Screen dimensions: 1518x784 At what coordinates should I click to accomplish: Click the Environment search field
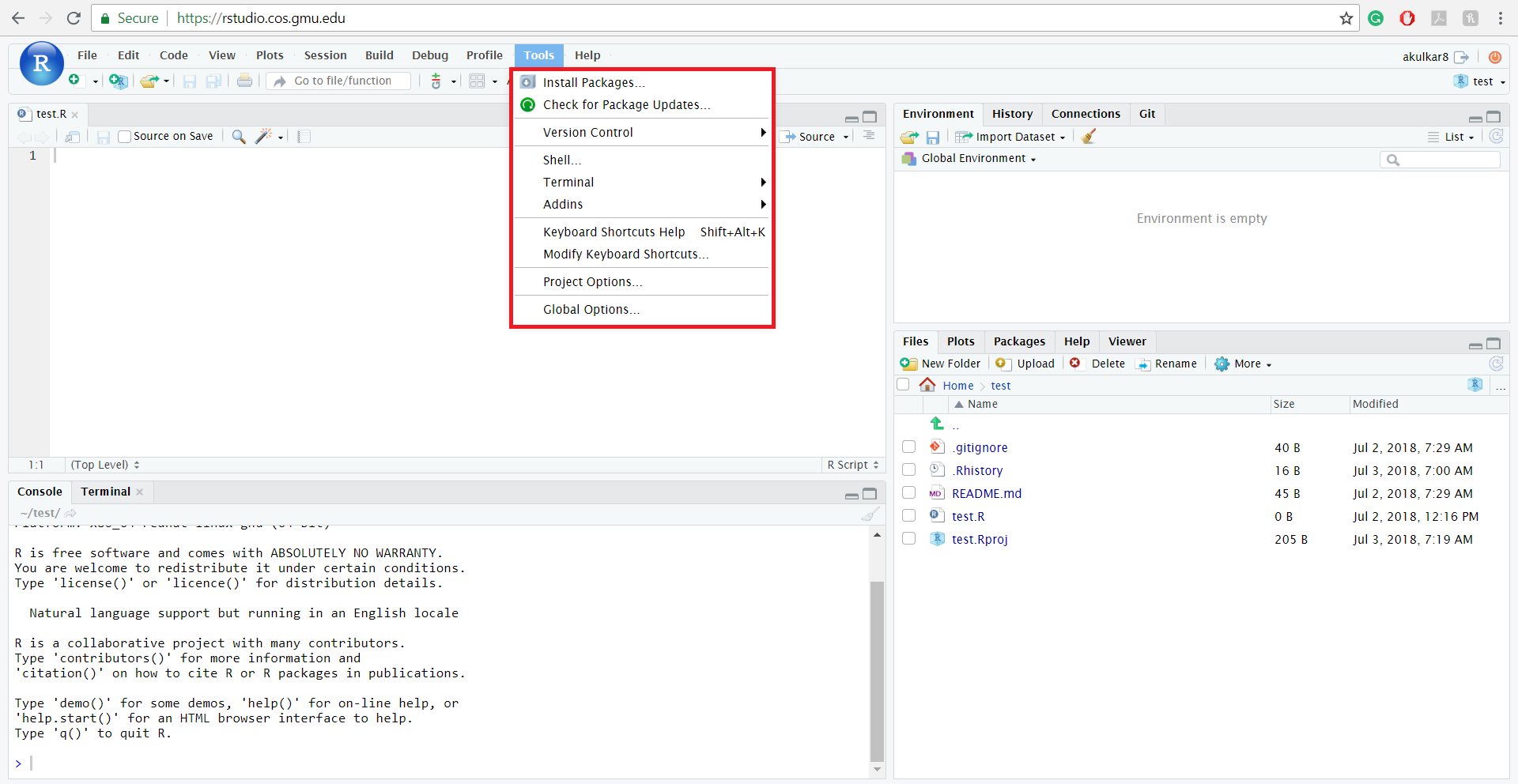pyautogui.click(x=1440, y=160)
